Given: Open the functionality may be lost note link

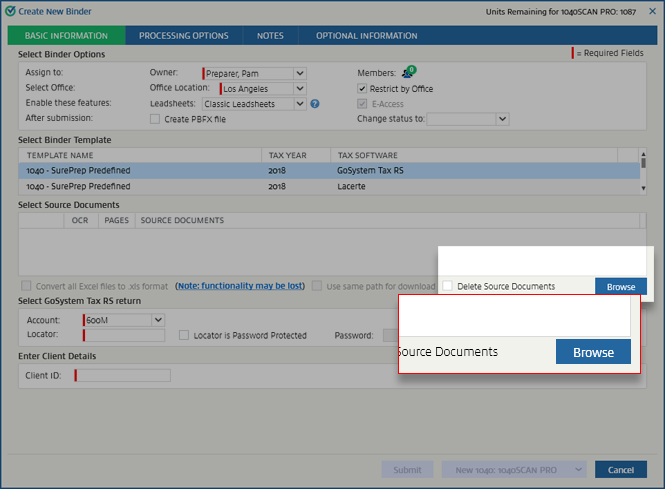Looking at the screenshot, I should [239, 286].
